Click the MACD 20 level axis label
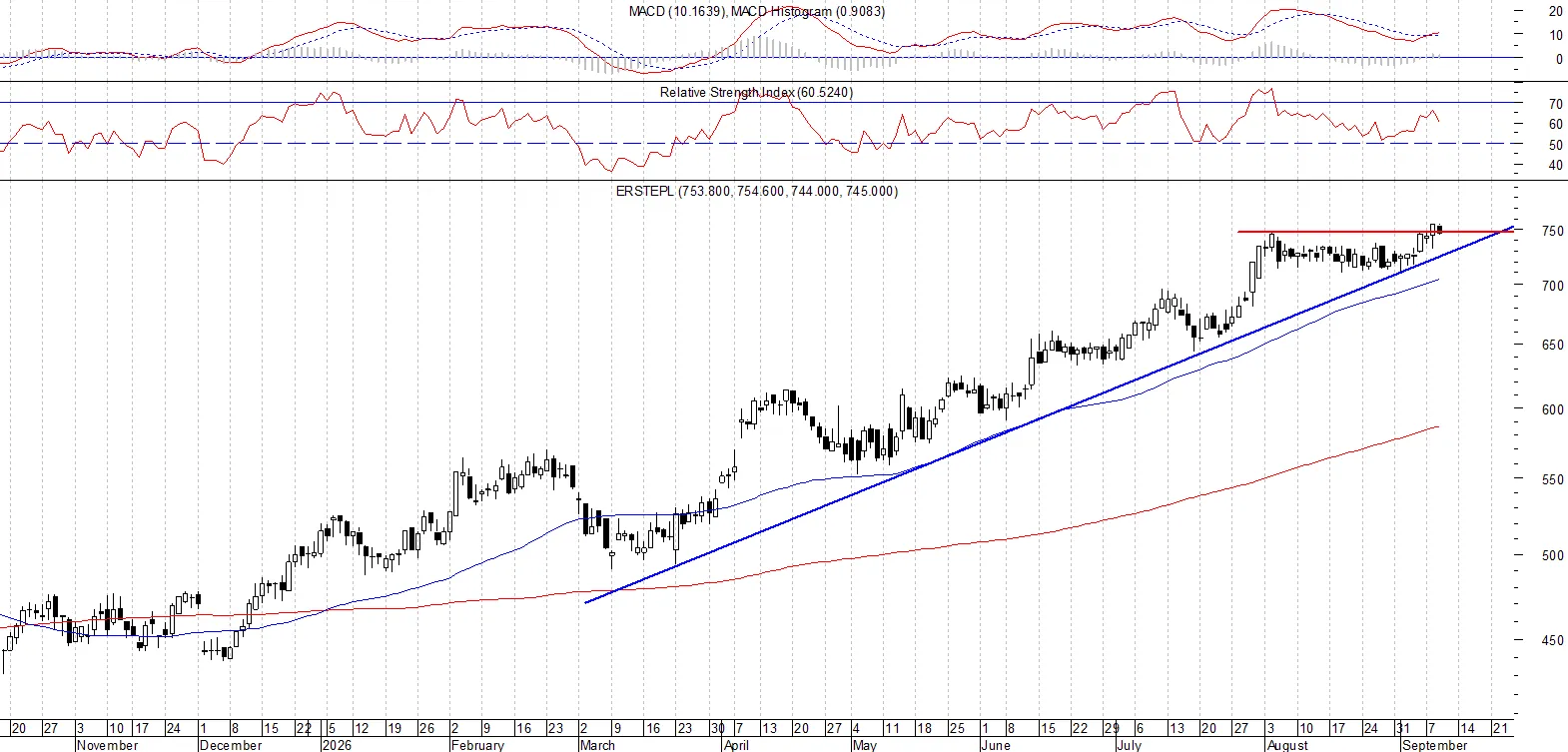1568x752 pixels. (x=1556, y=12)
